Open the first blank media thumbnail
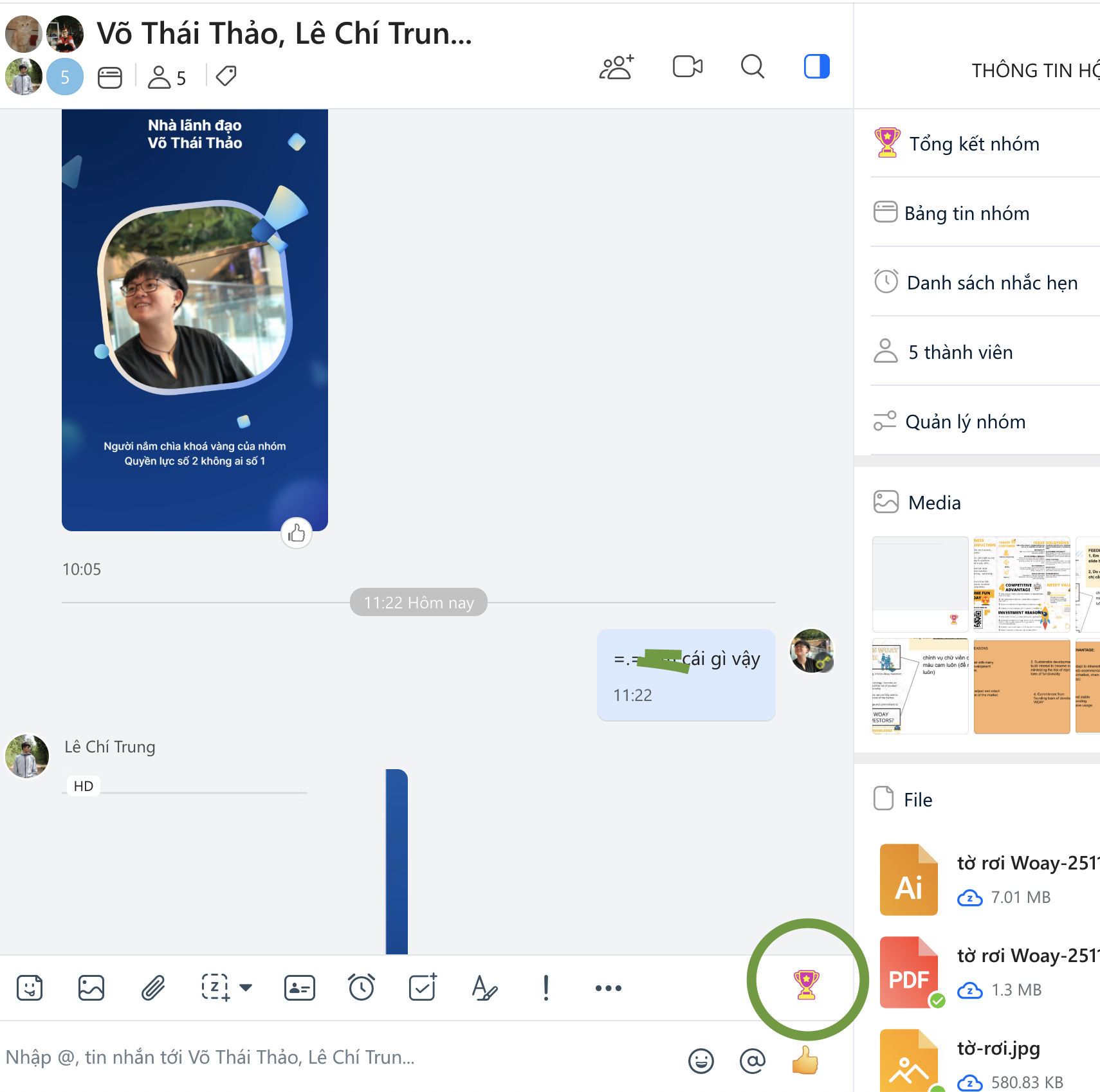The width and height of the screenshot is (1100, 1092). coord(920,585)
